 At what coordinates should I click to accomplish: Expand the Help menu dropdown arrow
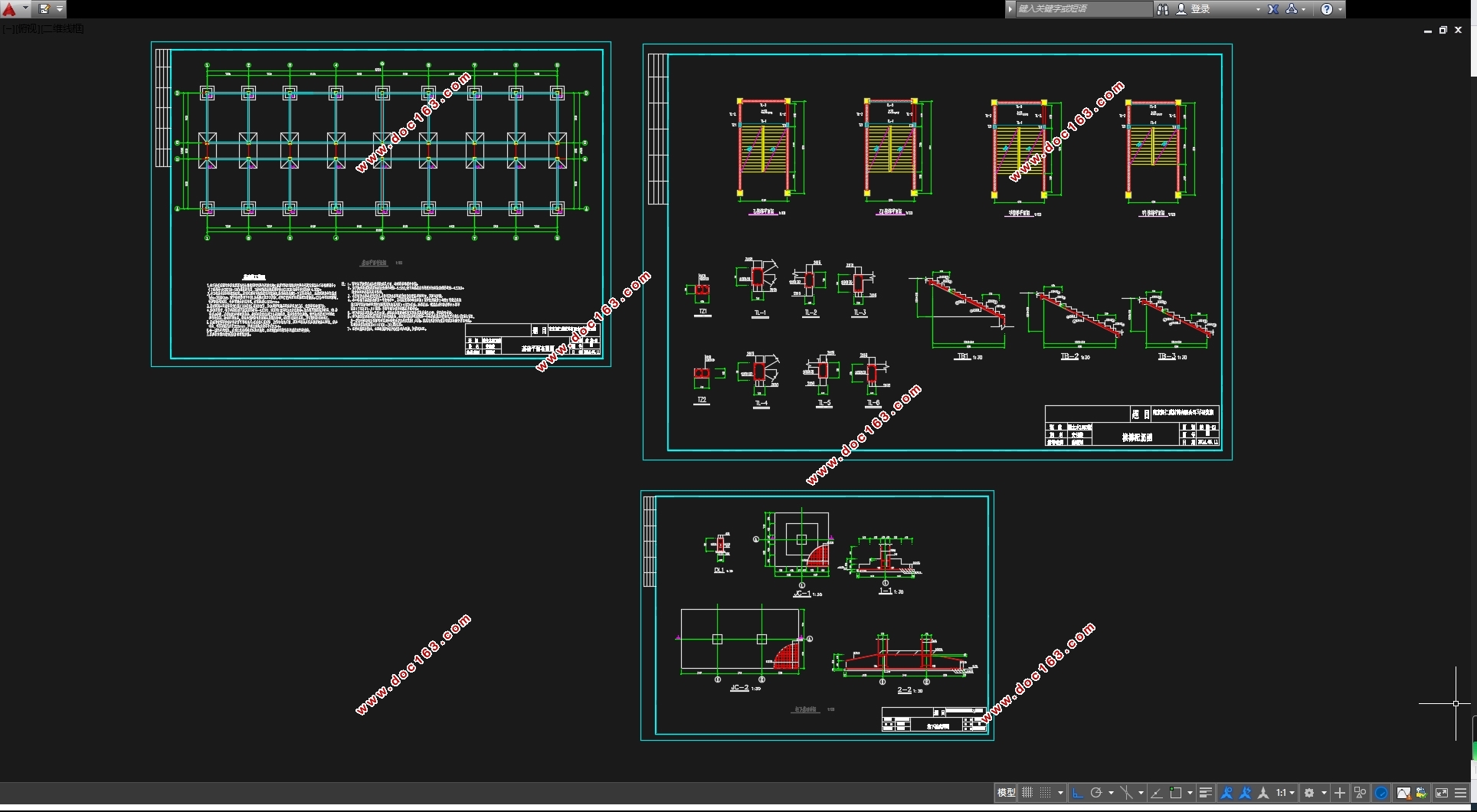pos(1340,9)
